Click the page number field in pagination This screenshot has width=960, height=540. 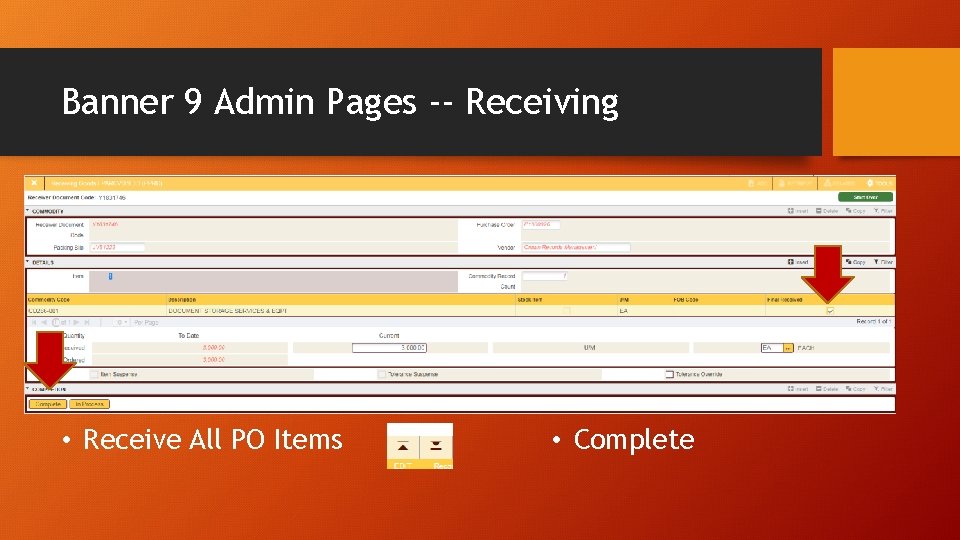[56, 322]
